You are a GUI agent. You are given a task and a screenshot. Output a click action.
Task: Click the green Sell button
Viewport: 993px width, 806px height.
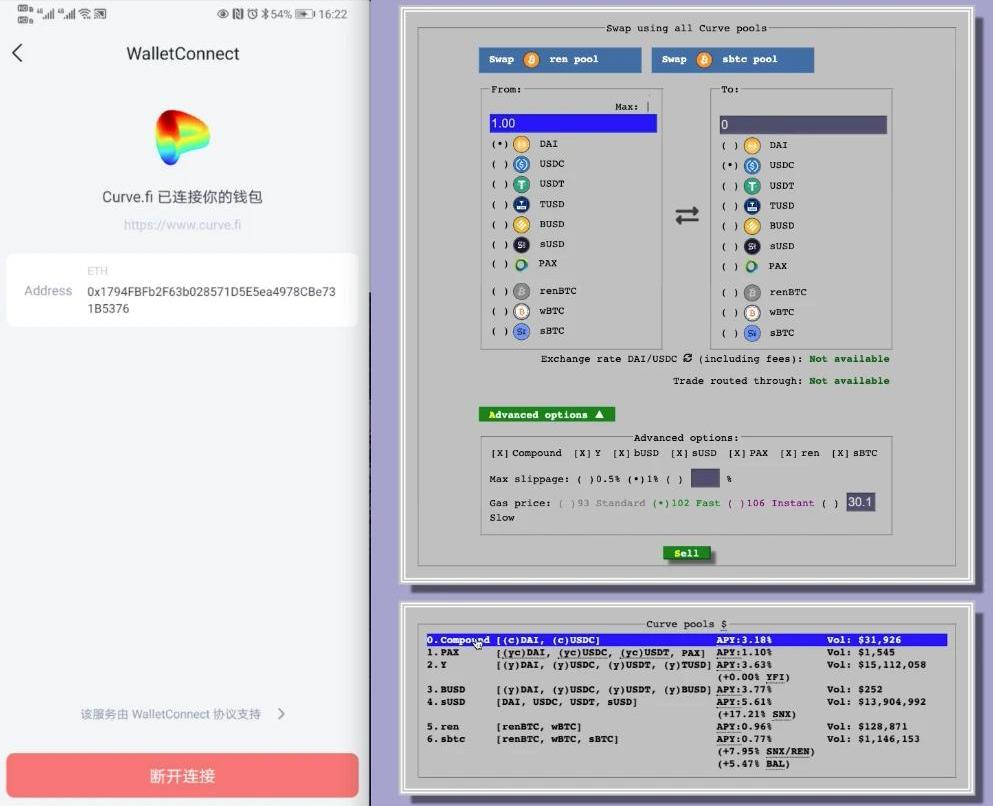pyautogui.click(x=686, y=553)
